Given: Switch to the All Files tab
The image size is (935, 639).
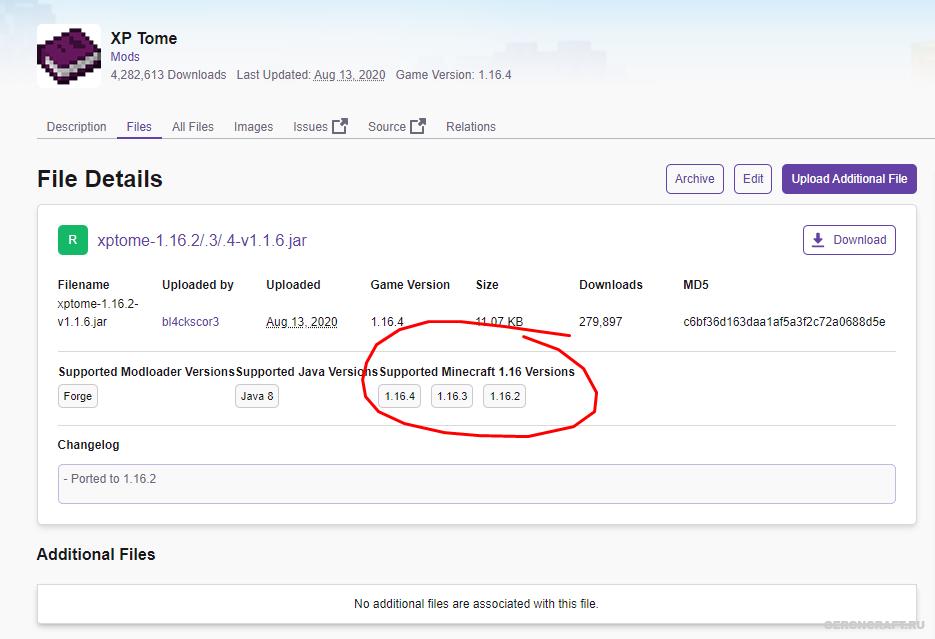Looking at the screenshot, I should click(193, 127).
